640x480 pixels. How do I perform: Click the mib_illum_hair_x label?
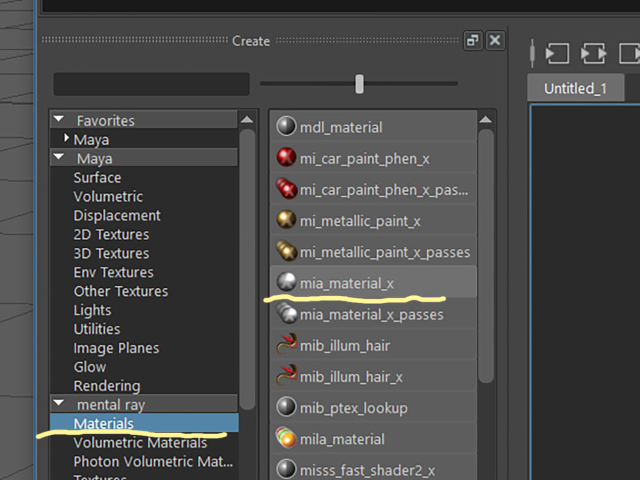(x=351, y=377)
